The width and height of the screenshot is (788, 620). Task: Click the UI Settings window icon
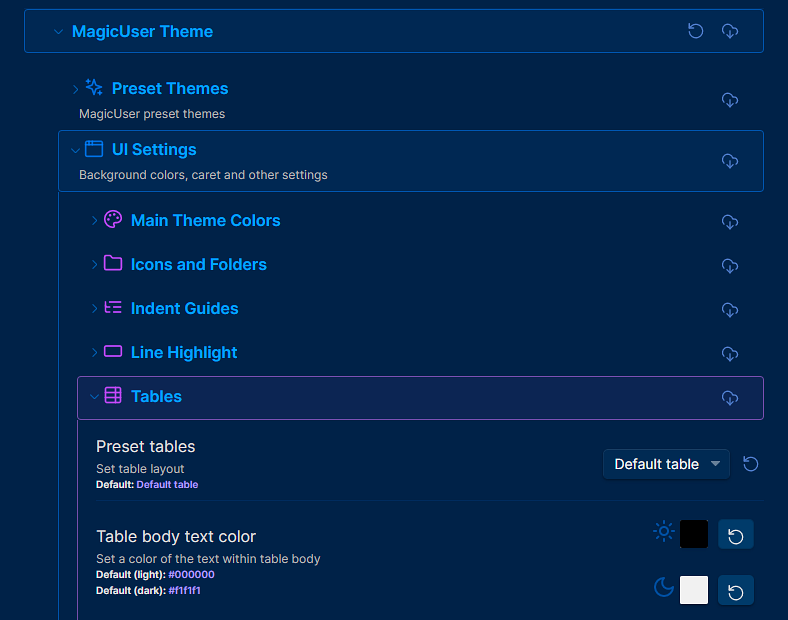94,149
